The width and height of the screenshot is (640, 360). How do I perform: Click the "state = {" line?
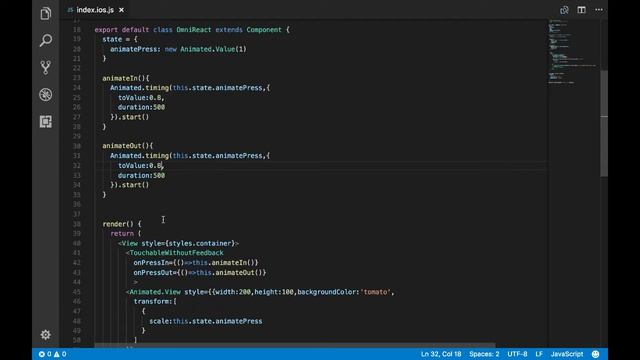pyautogui.click(x=120, y=39)
